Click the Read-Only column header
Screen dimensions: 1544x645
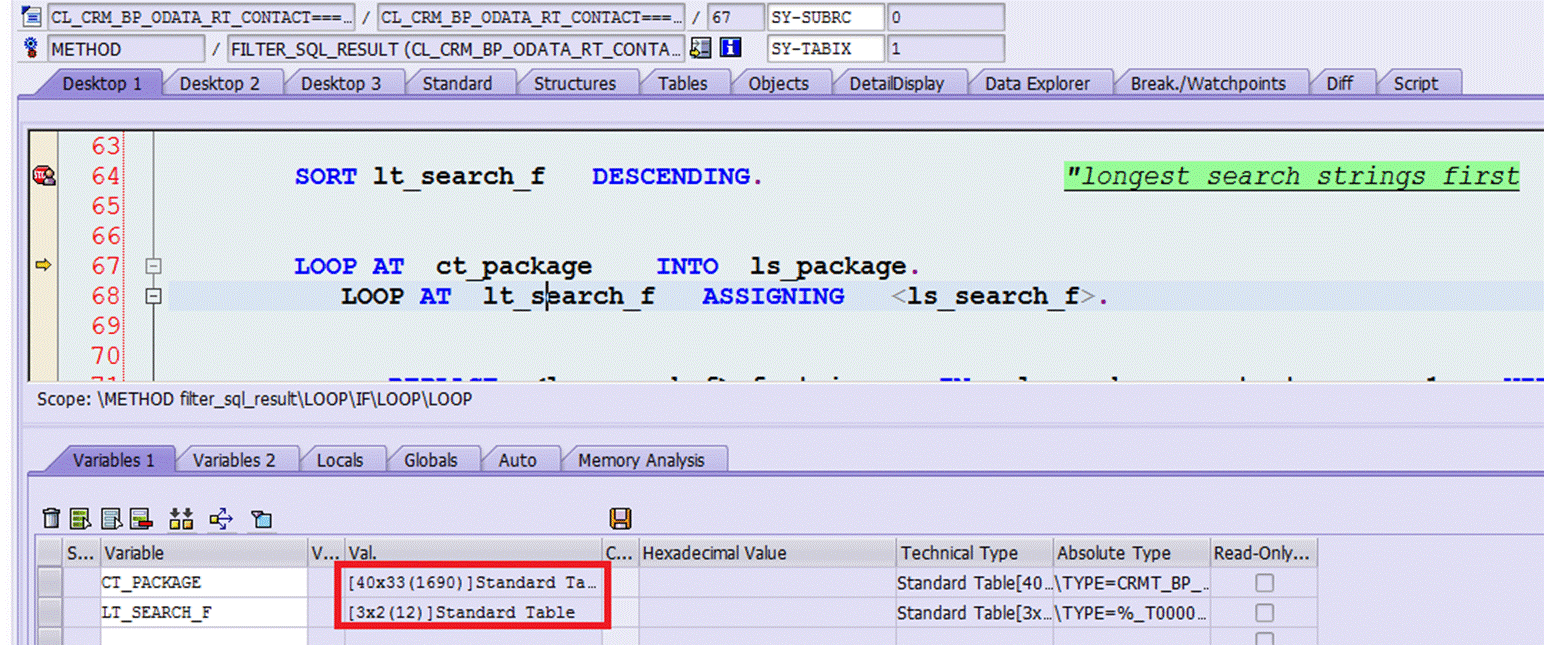coord(1264,553)
